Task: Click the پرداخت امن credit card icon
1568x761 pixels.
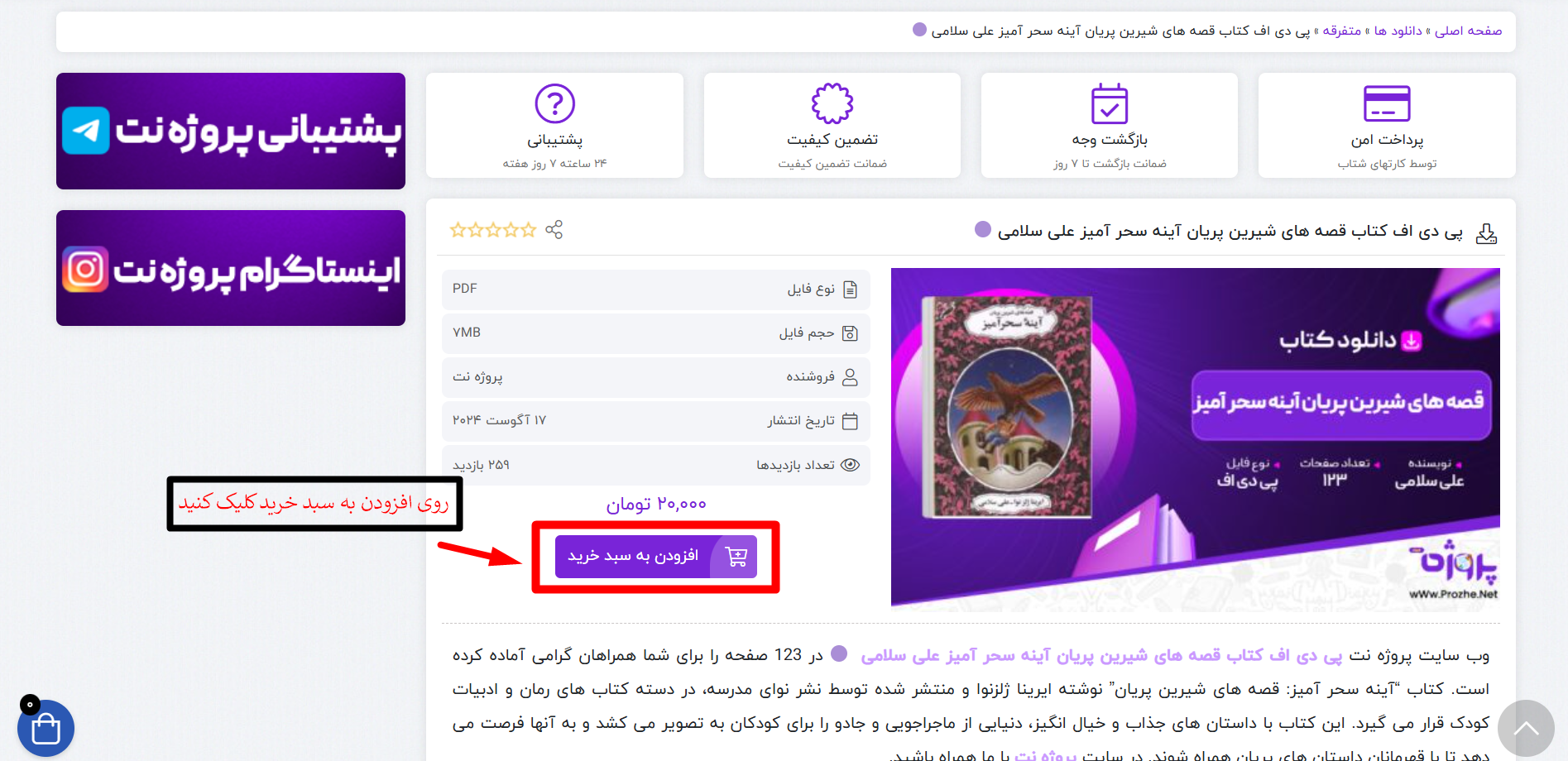Action: click(1387, 104)
